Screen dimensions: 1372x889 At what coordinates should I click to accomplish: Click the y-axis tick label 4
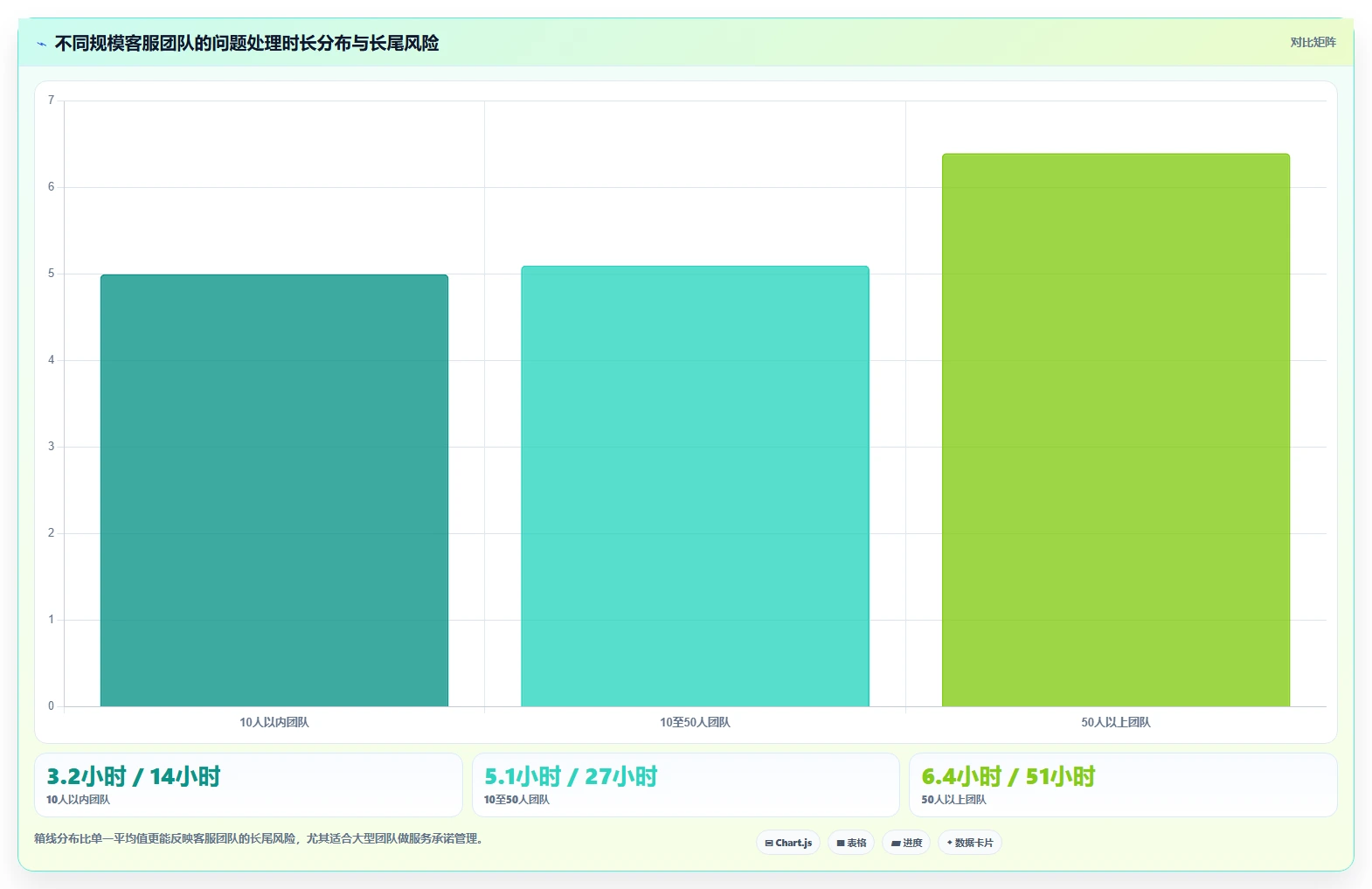pos(51,360)
